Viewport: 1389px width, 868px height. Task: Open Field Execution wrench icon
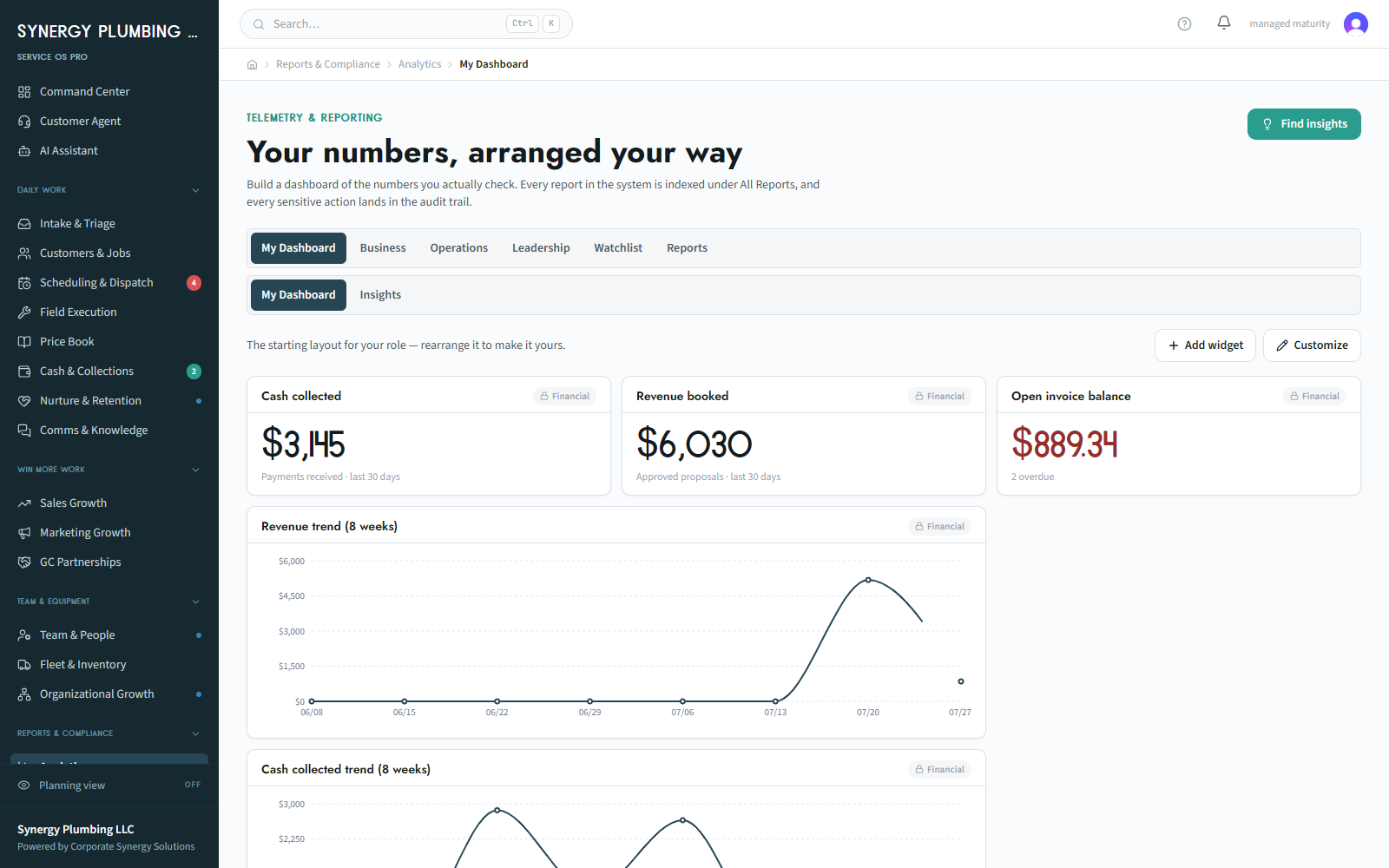24,312
